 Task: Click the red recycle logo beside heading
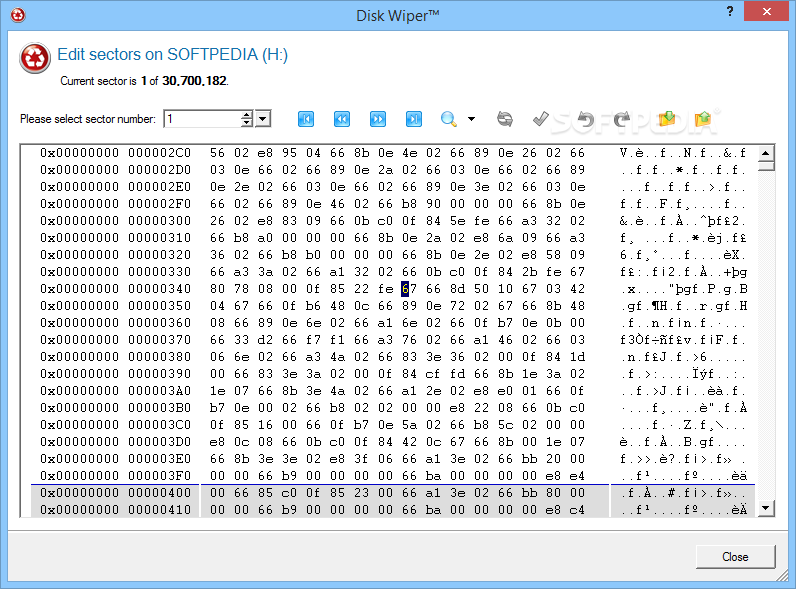[35, 58]
